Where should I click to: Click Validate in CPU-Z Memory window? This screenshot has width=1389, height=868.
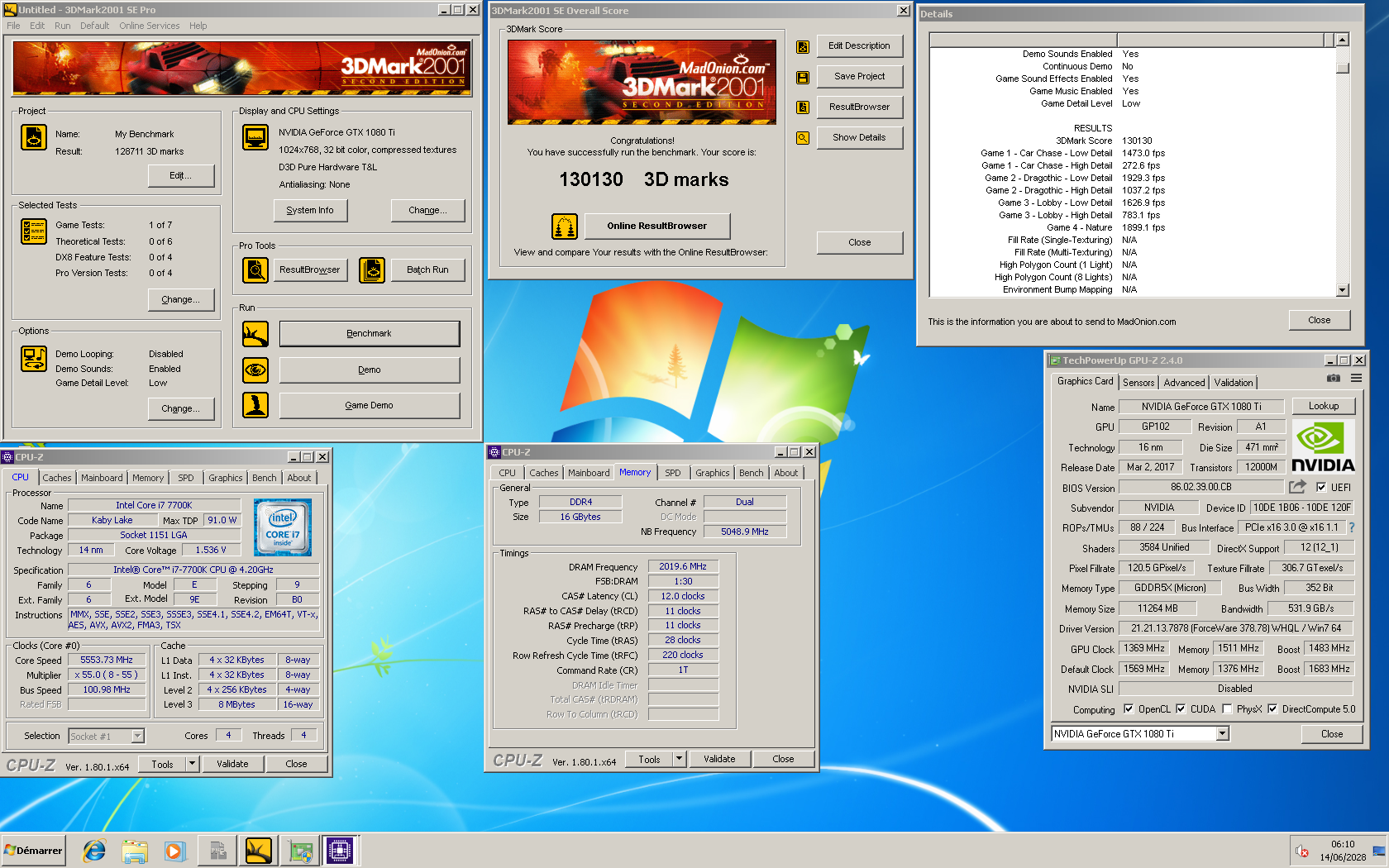[719, 759]
